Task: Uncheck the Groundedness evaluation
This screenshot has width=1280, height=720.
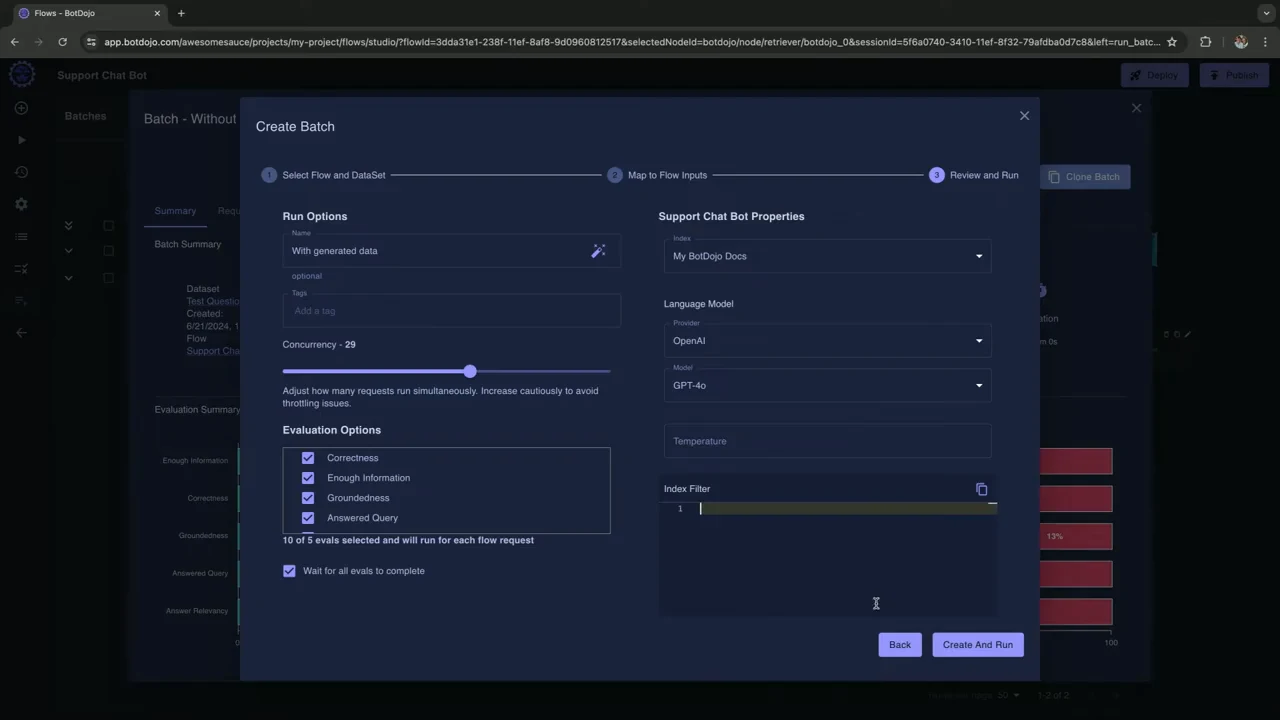Action: [x=308, y=498]
